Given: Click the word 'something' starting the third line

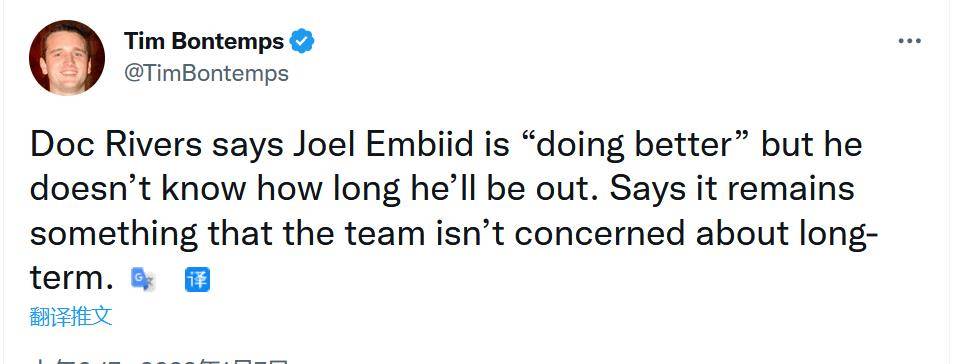Looking at the screenshot, I should click(x=114, y=236).
